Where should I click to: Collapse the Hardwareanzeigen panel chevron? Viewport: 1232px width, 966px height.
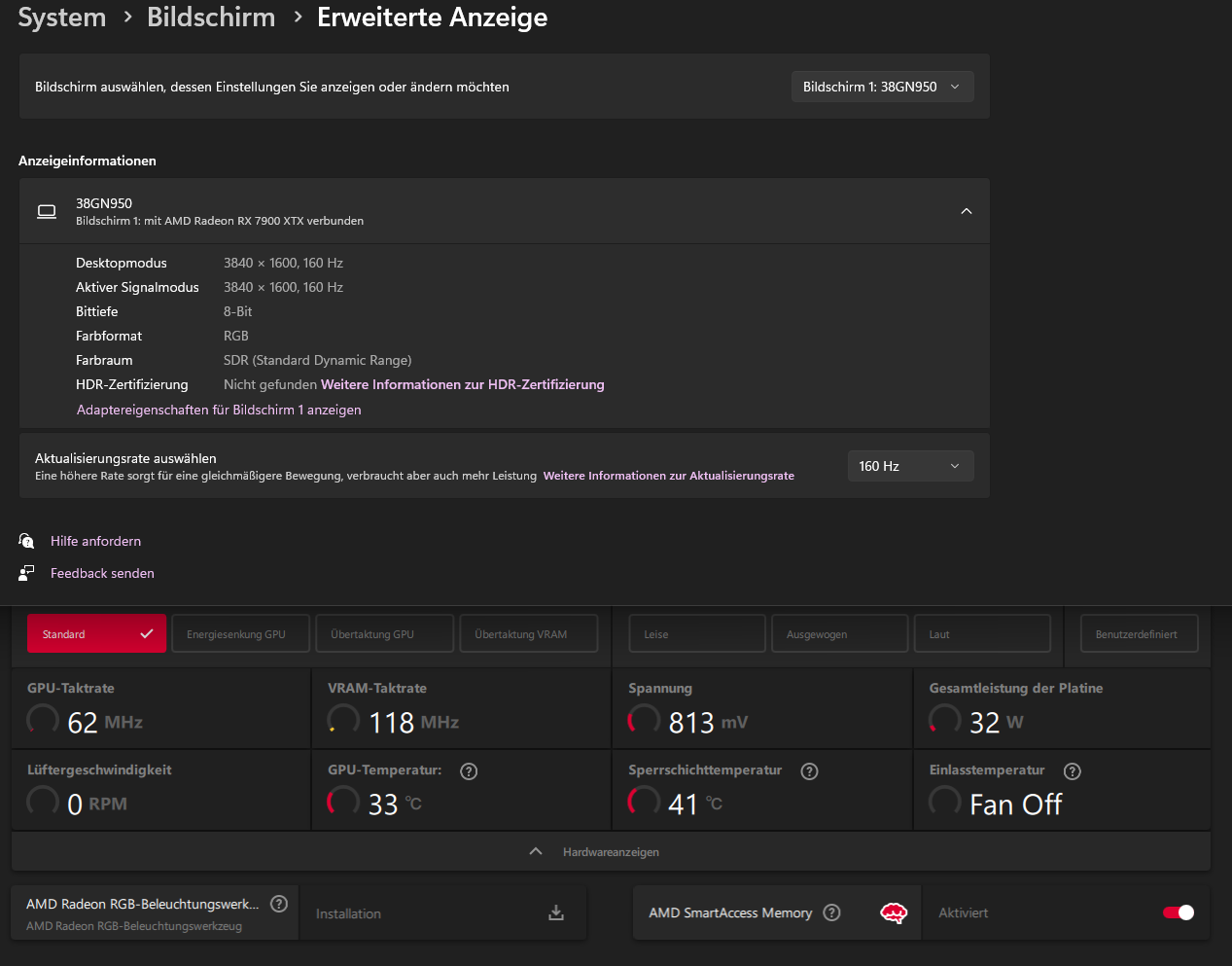point(536,851)
